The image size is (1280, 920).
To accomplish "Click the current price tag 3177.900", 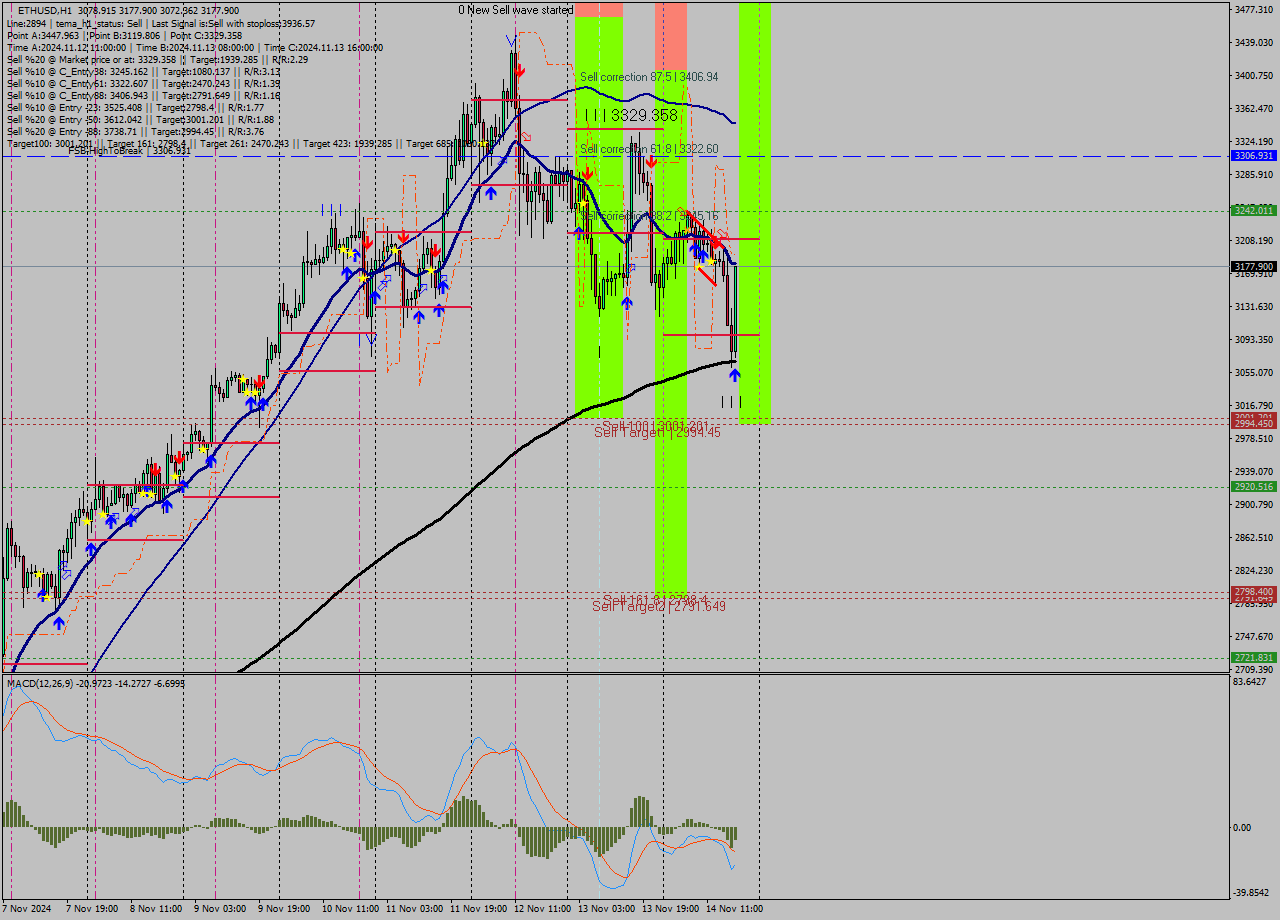I will tap(1254, 267).
